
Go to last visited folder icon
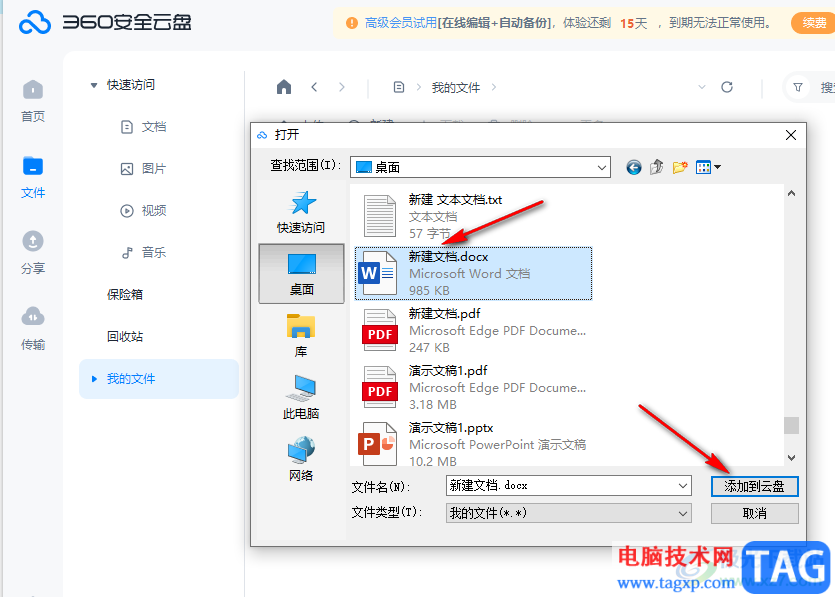tap(634, 167)
